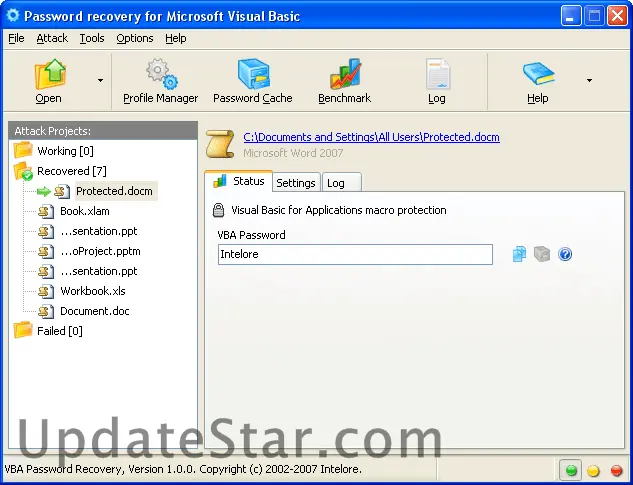Open the Options menu
Image resolution: width=633 pixels, height=485 pixels.
click(x=135, y=38)
